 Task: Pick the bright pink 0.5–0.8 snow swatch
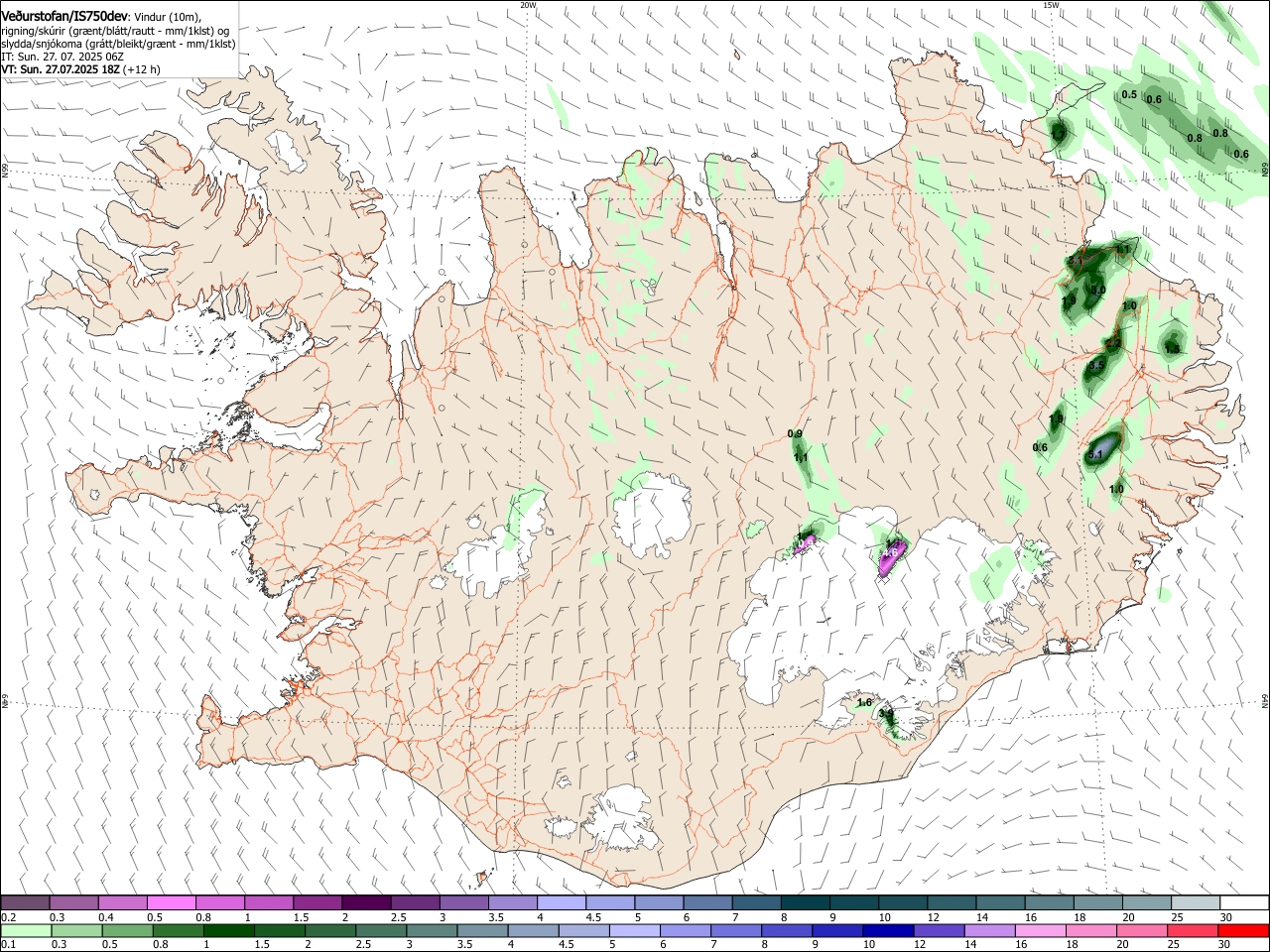[172, 902]
